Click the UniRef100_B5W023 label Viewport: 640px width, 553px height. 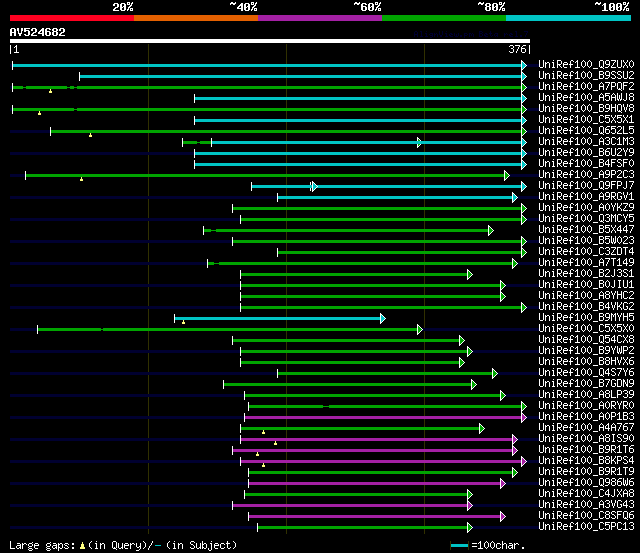(x=586, y=241)
